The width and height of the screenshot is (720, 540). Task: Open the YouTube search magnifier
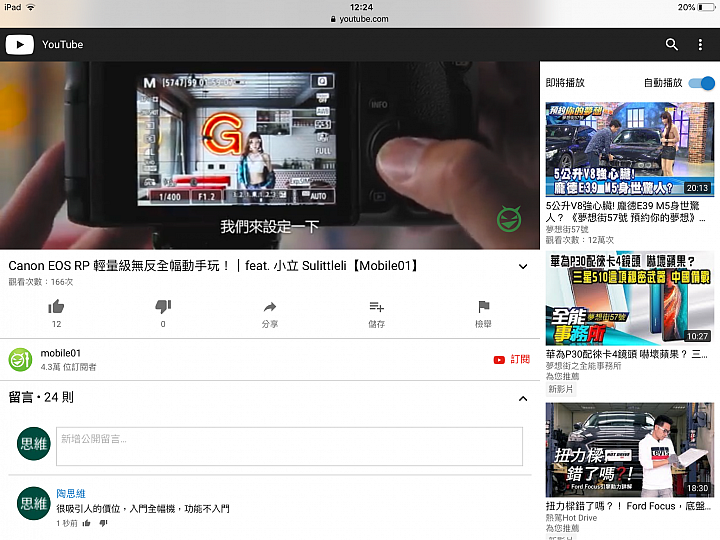pos(671,44)
